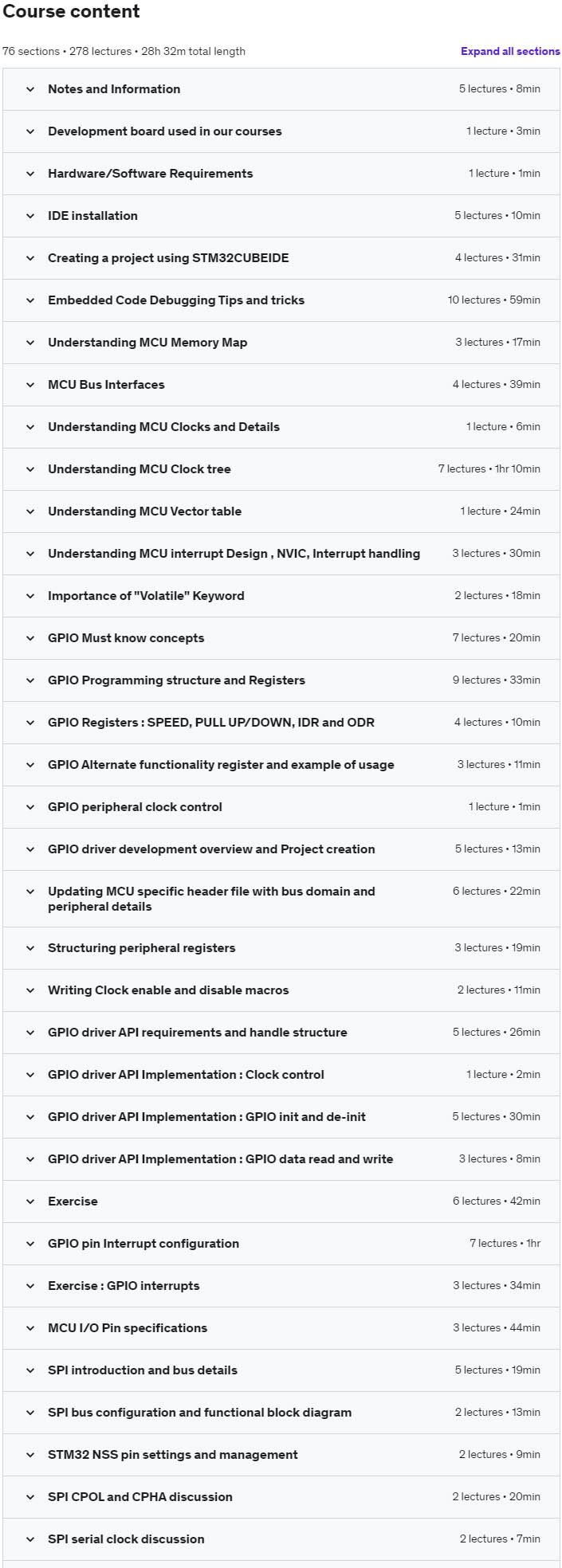Open Writing Clock enable and disable macros

pyautogui.click(x=281, y=990)
